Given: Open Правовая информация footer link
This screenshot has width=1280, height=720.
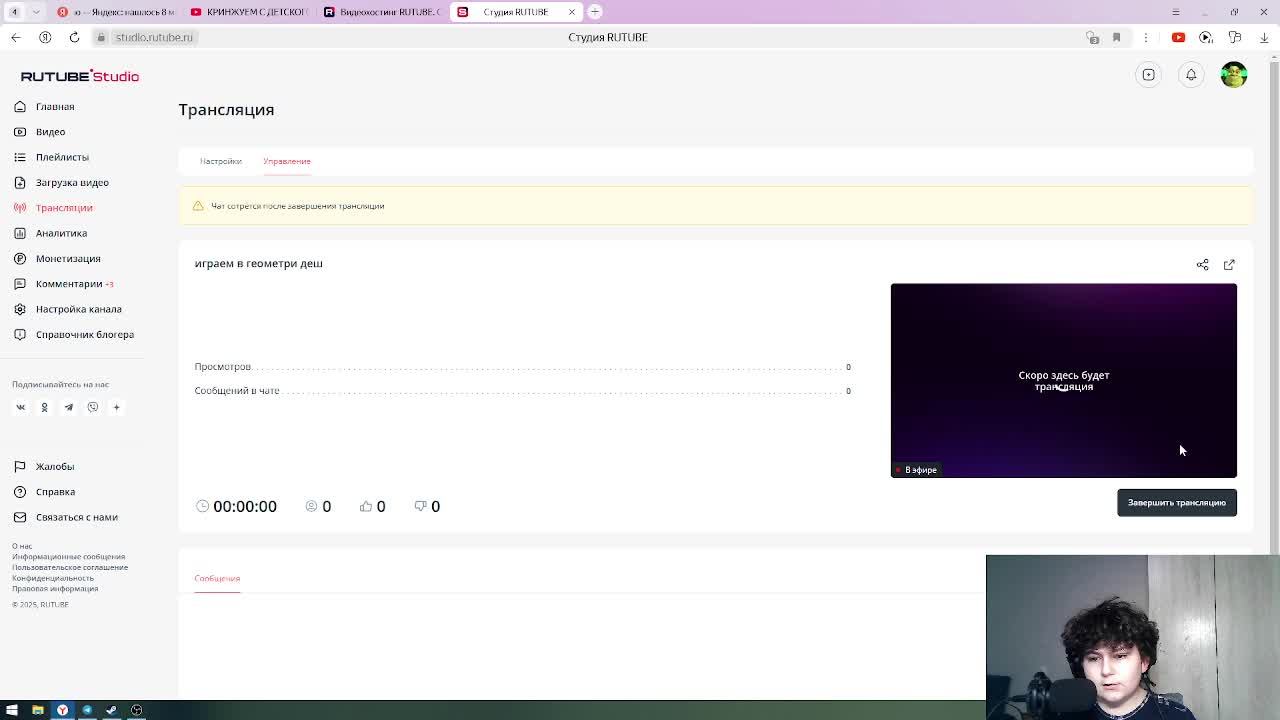Looking at the screenshot, I should pos(55,588).
